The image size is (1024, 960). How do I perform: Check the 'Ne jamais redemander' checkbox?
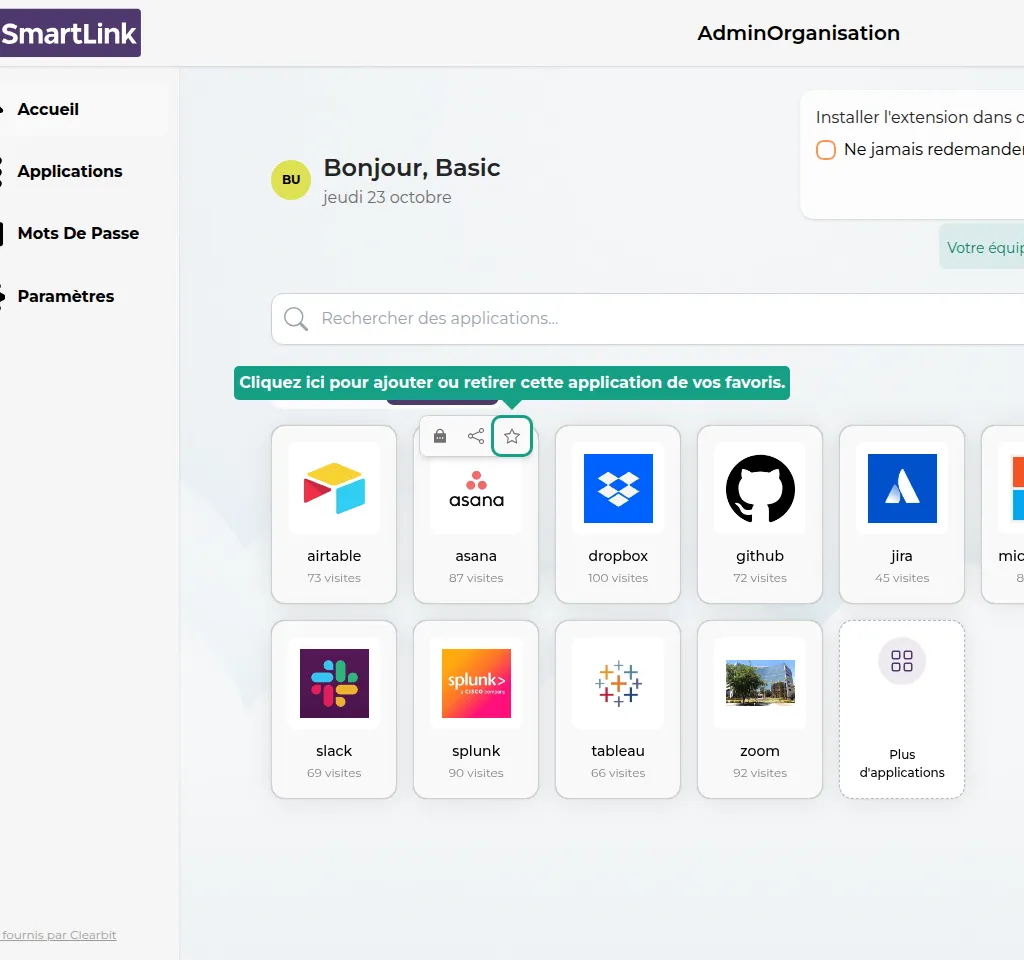tap(826, 150)
